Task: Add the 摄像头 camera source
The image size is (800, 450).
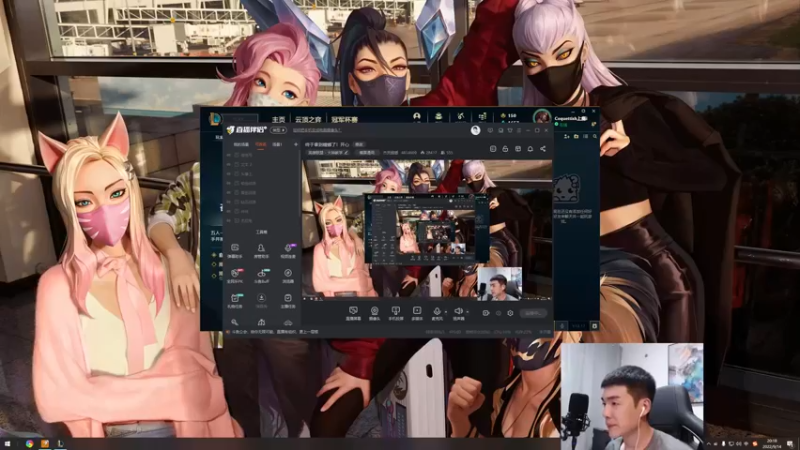Action: [374, 312]
